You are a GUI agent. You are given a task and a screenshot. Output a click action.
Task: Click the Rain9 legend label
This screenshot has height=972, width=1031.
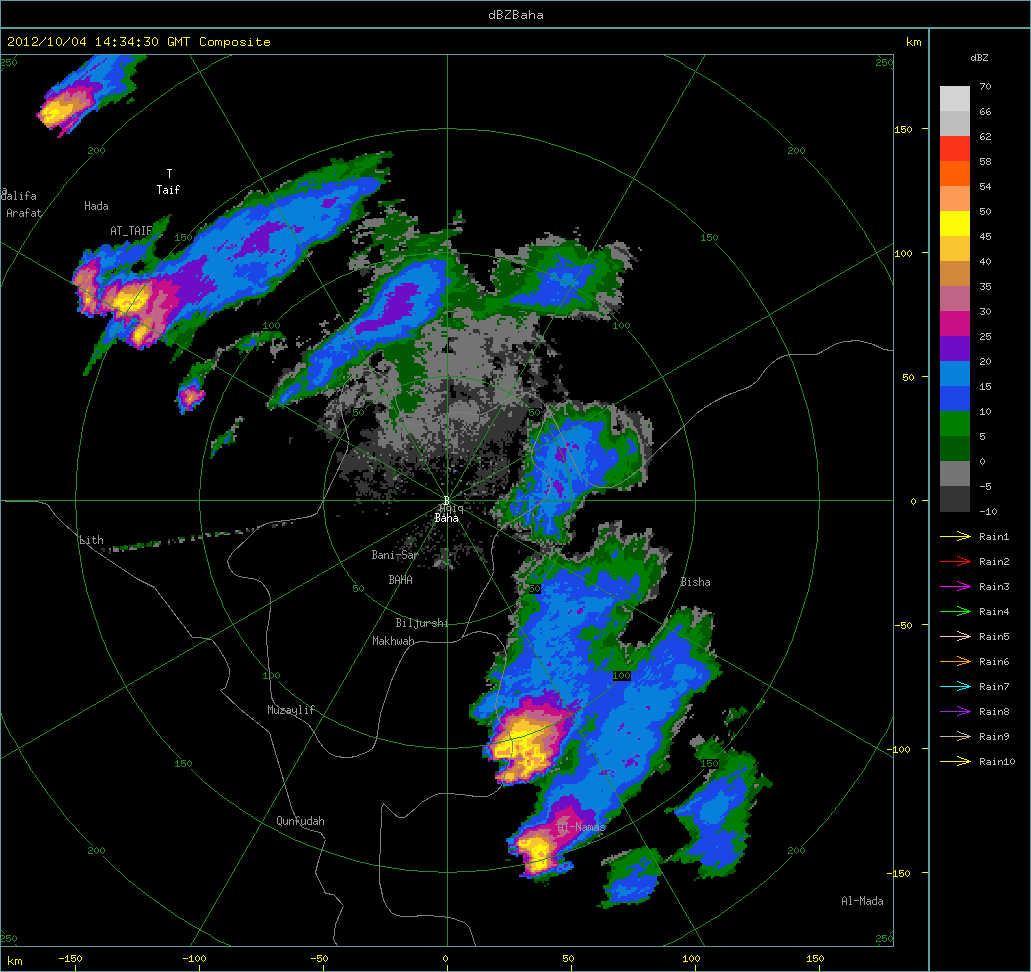(x=994, y=737)
